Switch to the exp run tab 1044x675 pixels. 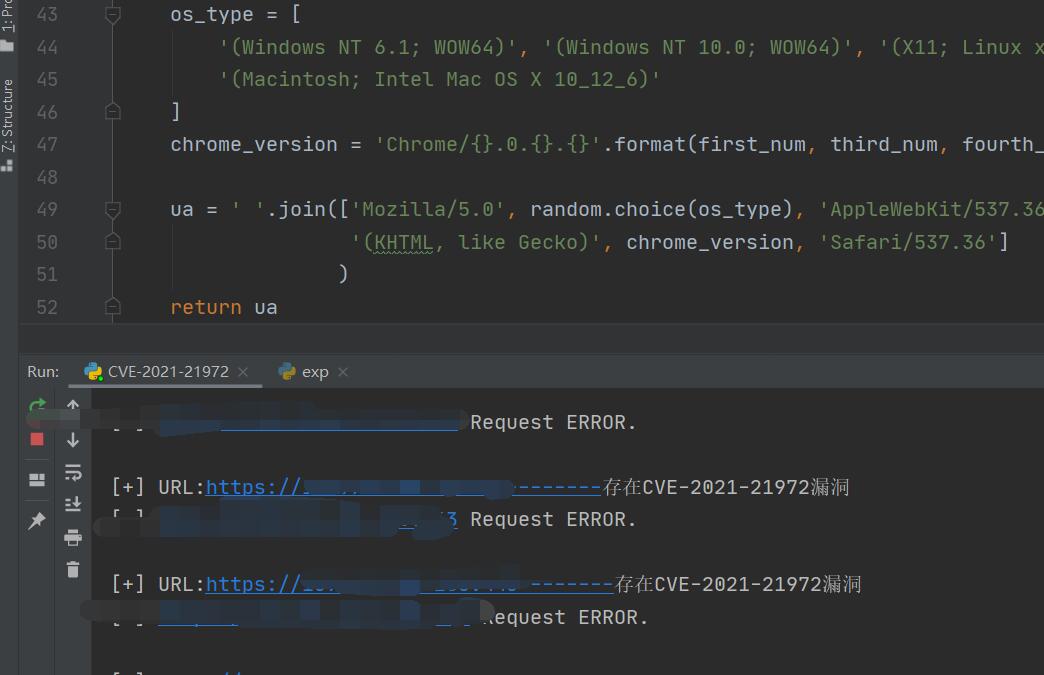click(315, 372)
